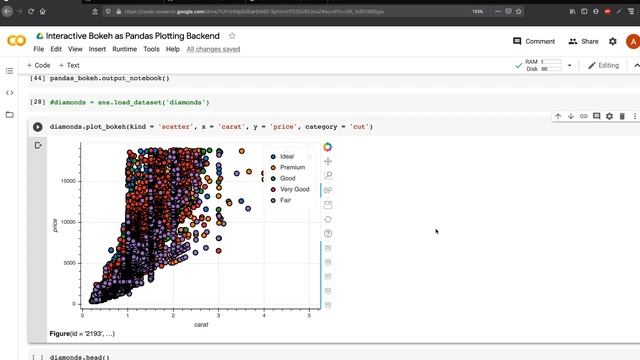
Task: Add a new Code cell
Action: click(38, 65)
